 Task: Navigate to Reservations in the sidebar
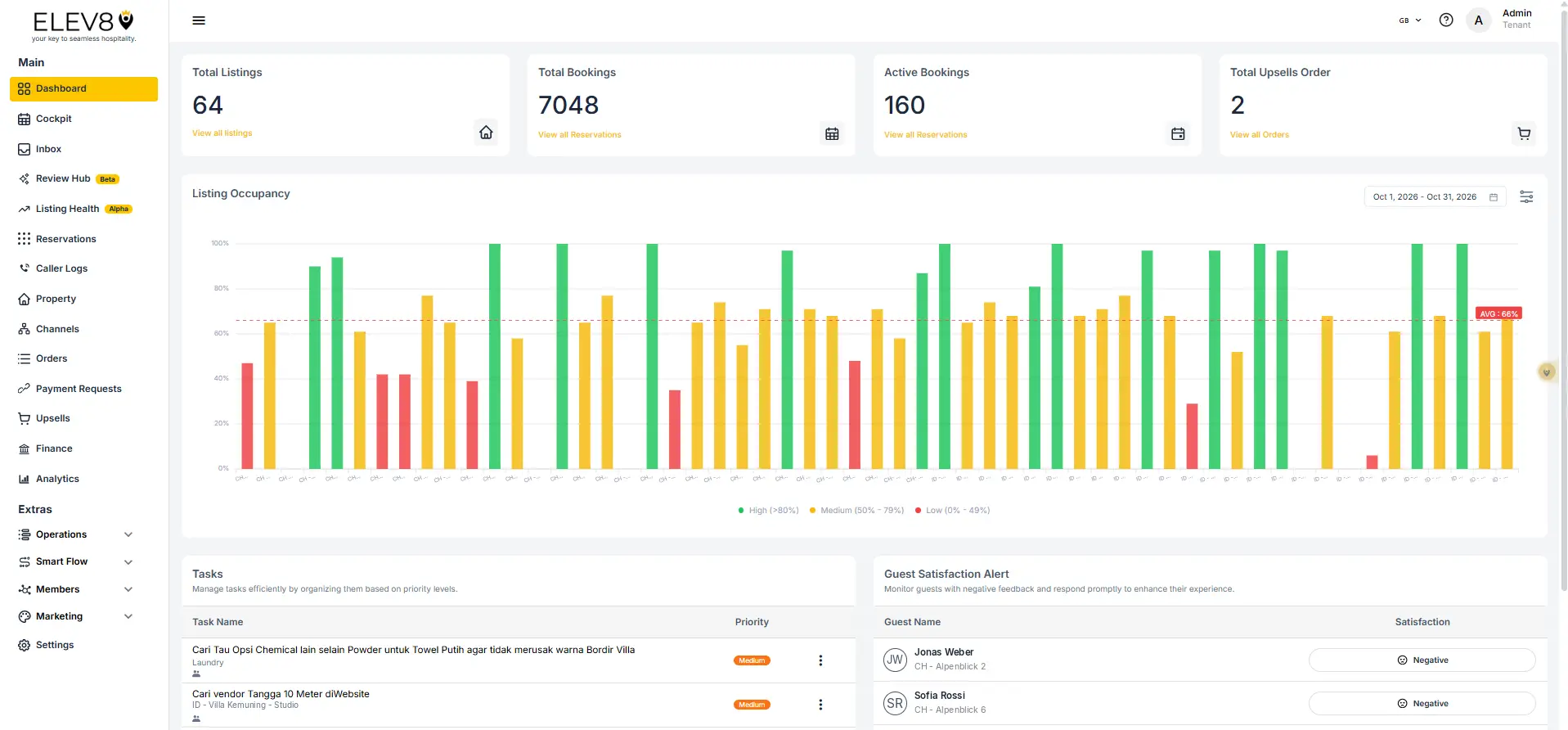coord(83,239)
